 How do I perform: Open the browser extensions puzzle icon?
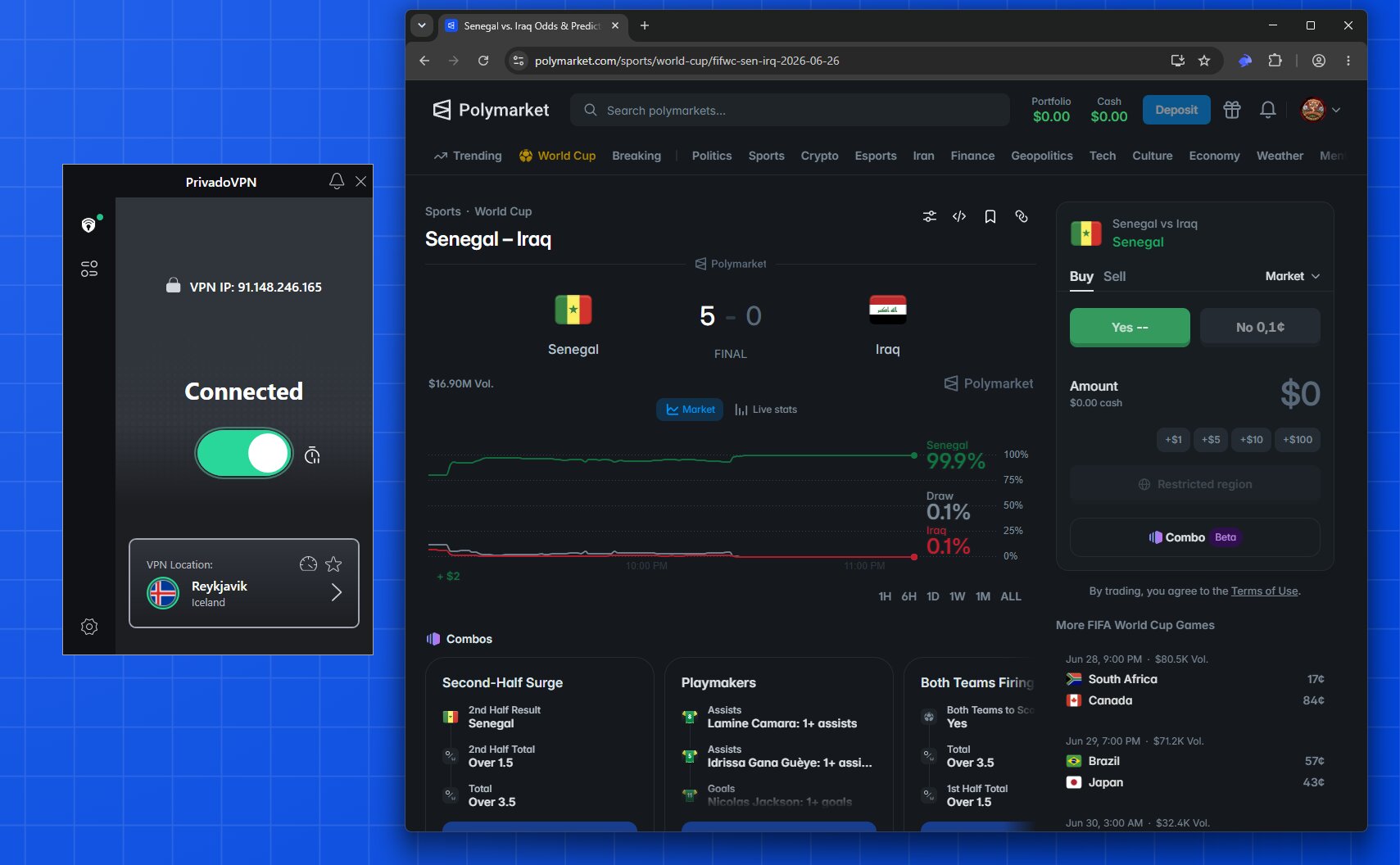[x=1275, y=61]
